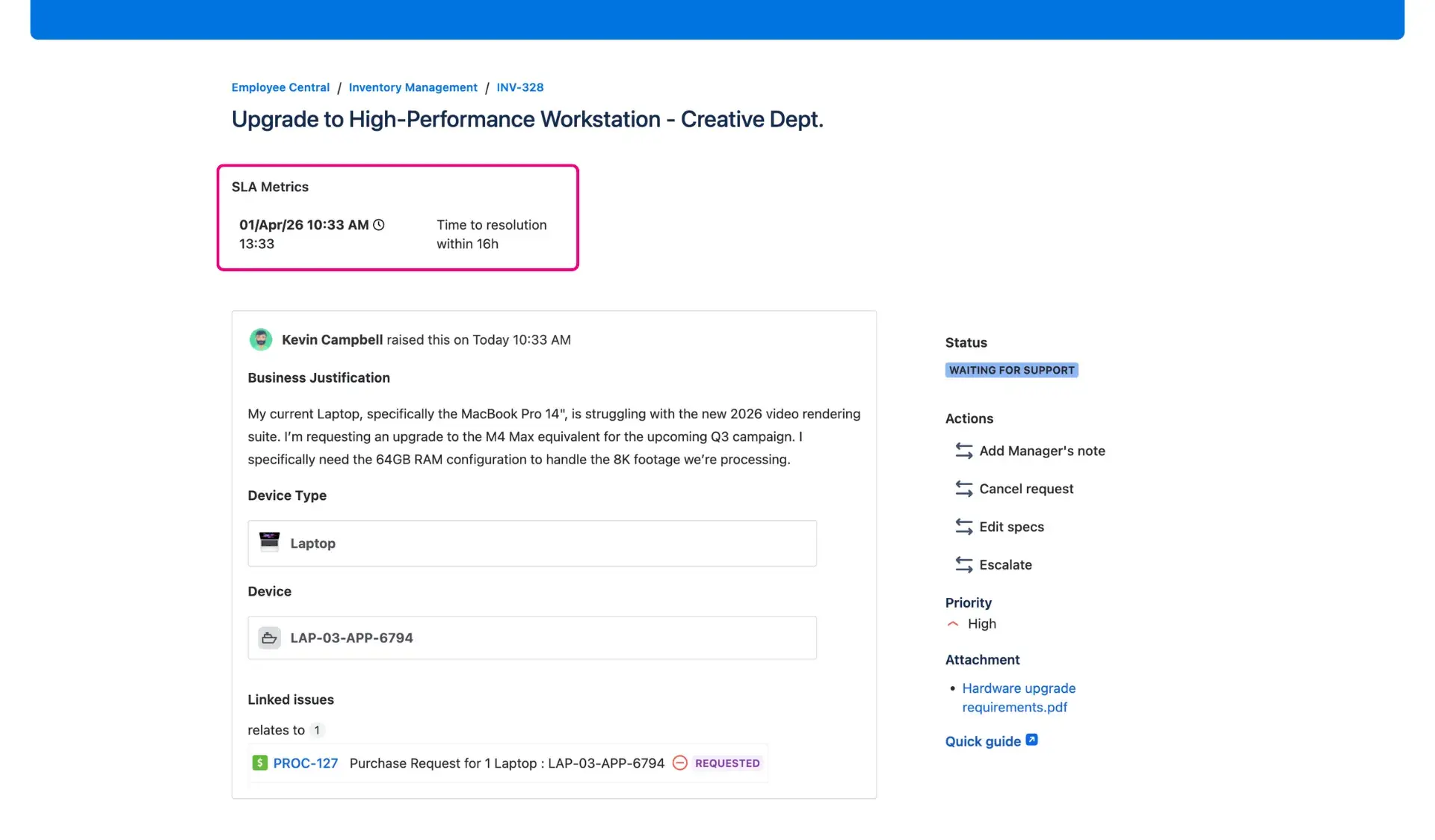Click the green procurement icon next to PROC-127
This screenshot has width=1435, height=840.
[x=259, y=763]
